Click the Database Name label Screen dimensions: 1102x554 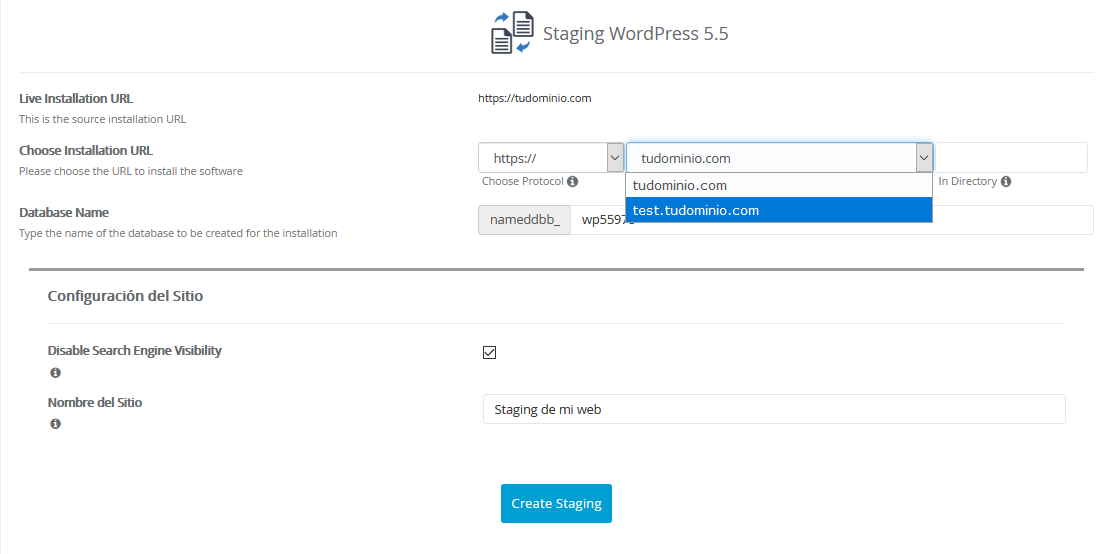point(64,212)
